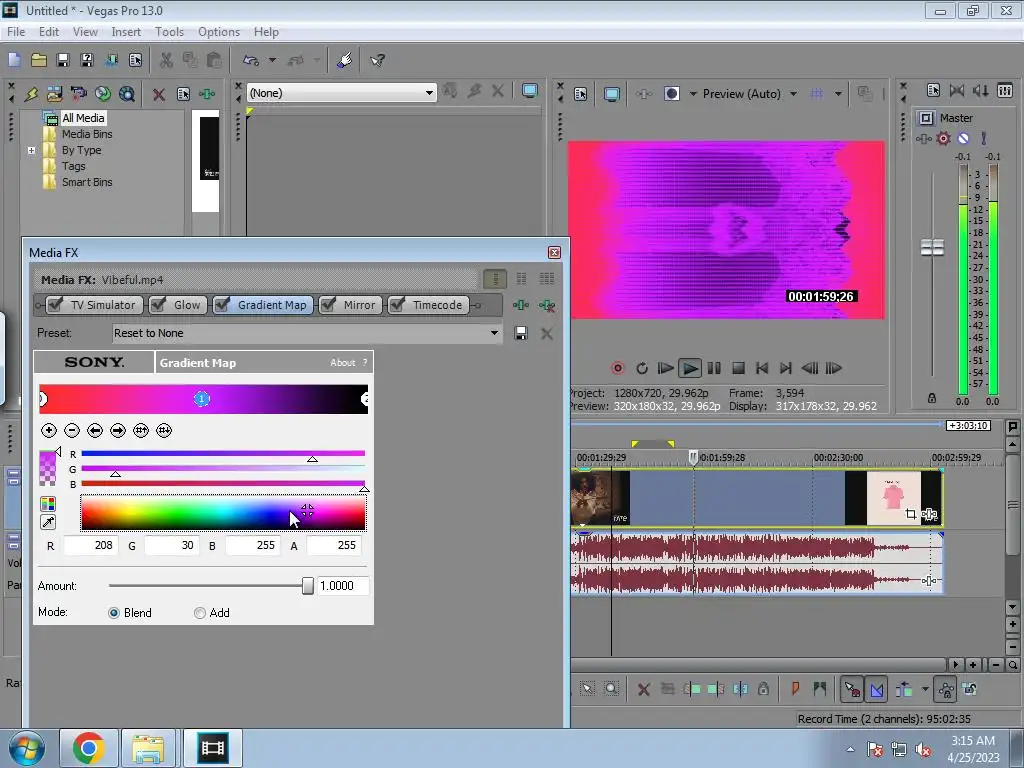Screen dimensions: 1024x768
Task: Toggle the TV Simulator effect checkbox
Action: 56,304
